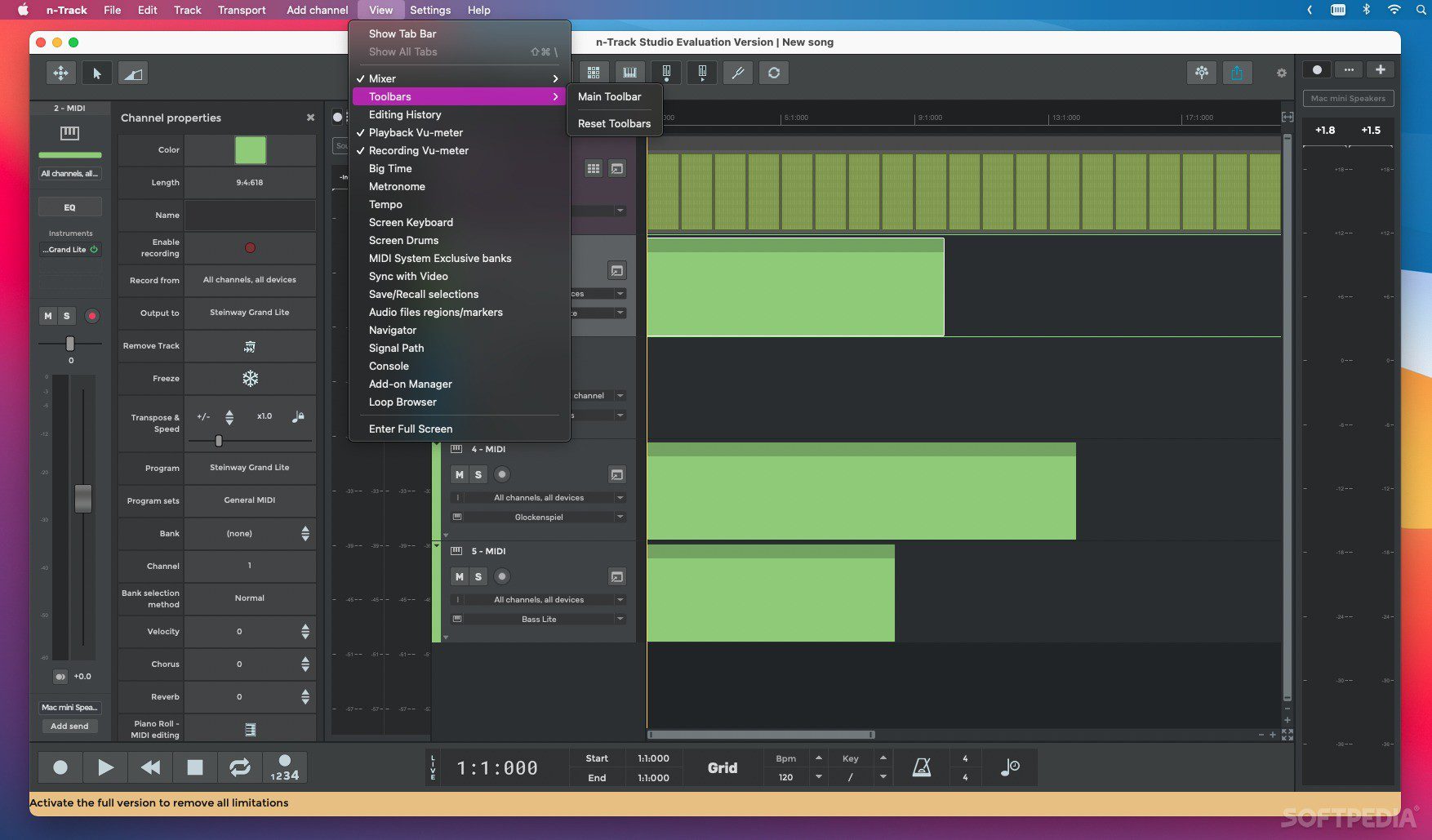1432x840 pixels.
Task: Open the Glockenspiel instrument dropdown on track 4
Action: [x=539, y=517]
